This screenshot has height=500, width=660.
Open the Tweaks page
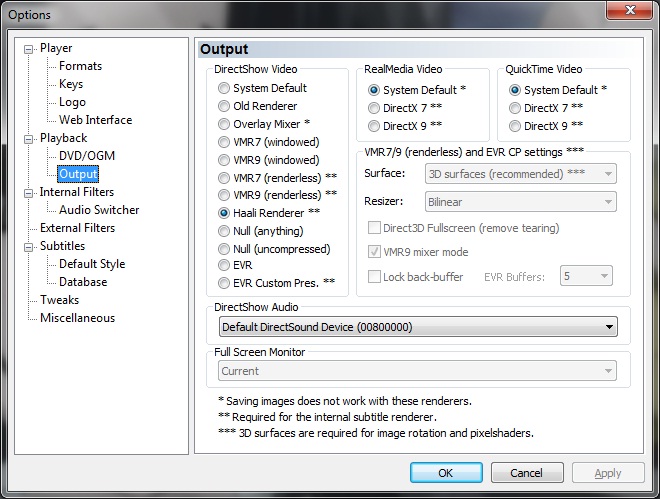pyautogui.click(x=59, y=300)
